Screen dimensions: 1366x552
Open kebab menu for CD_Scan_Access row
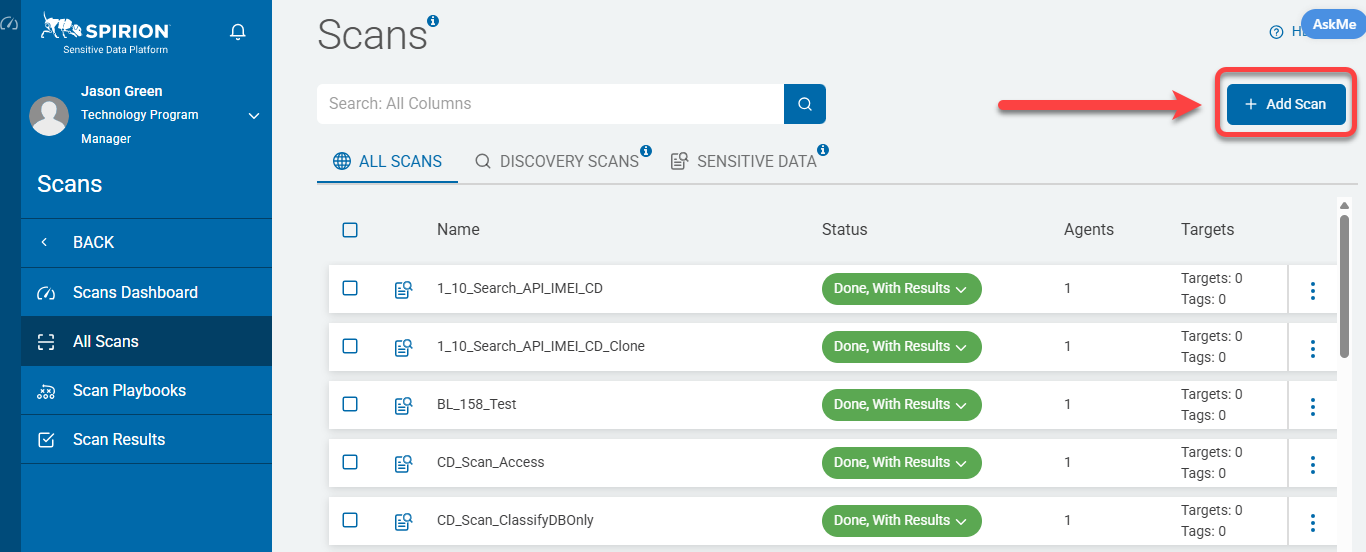(x=1312, y=464)
